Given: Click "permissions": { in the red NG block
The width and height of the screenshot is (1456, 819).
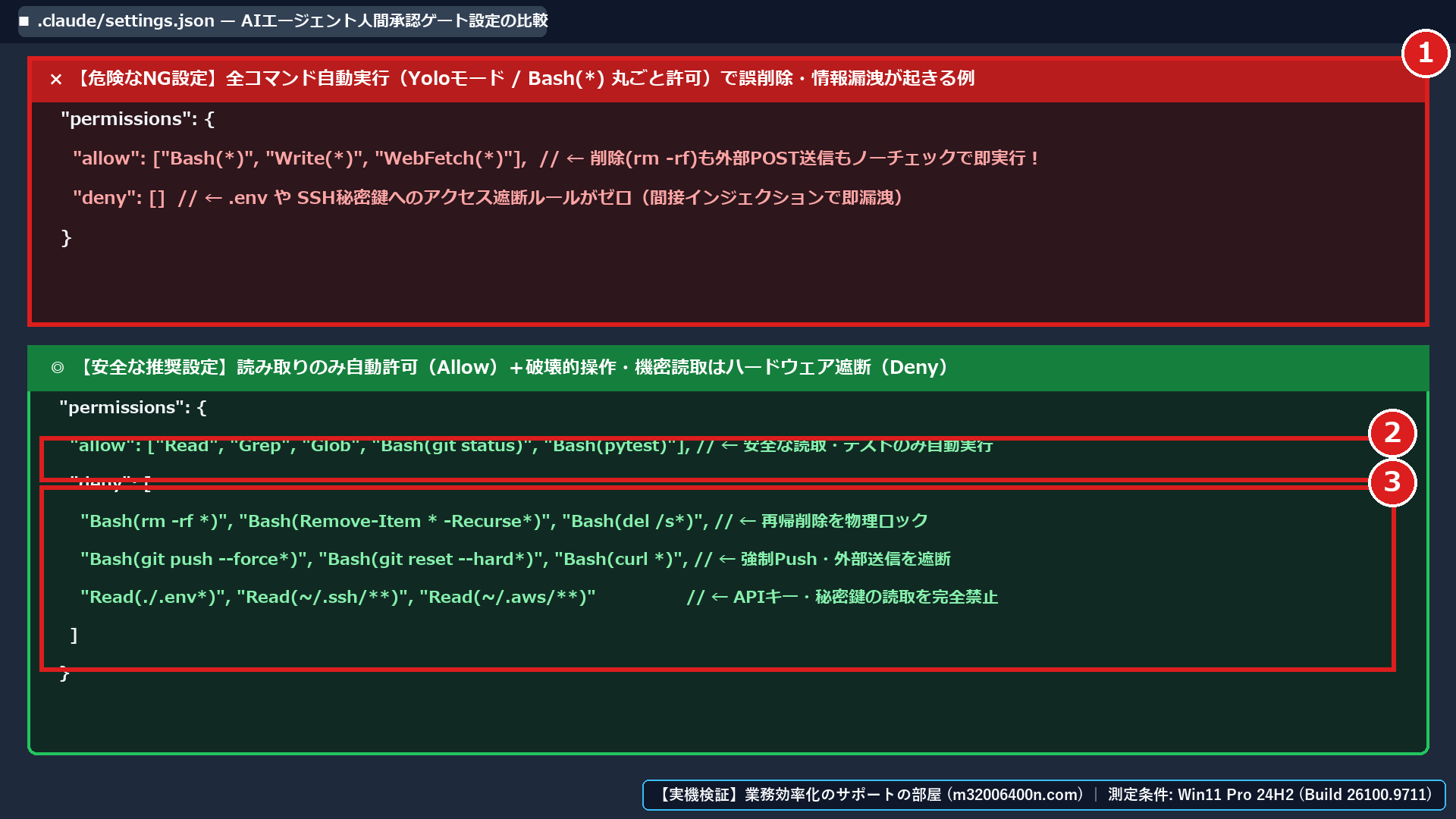Looking at the screenshot, I should click(137, 119).
